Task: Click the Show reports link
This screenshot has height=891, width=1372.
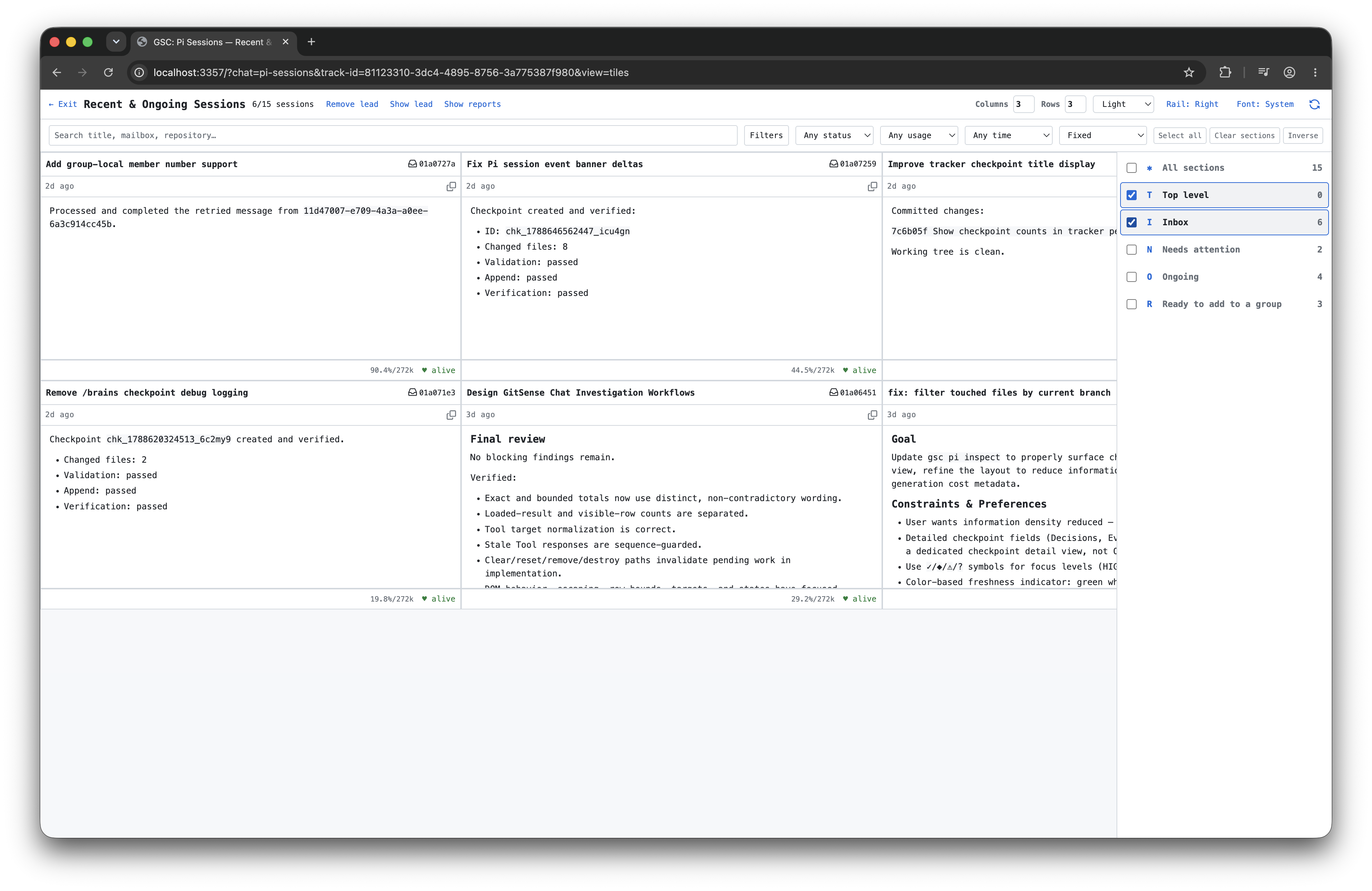Action: tap(472, 104)
